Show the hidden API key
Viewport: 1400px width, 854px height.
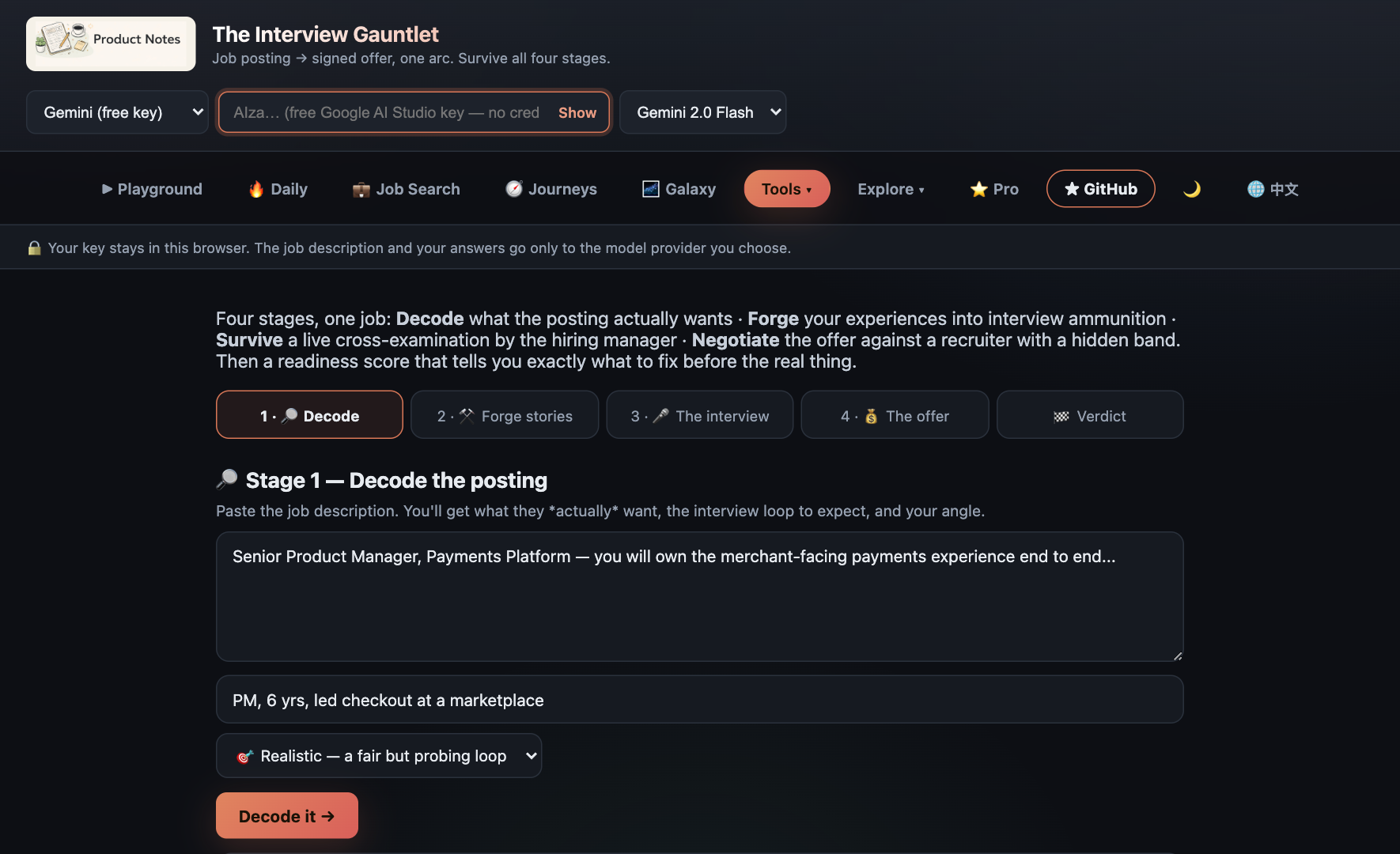click(x=577, y=112)
